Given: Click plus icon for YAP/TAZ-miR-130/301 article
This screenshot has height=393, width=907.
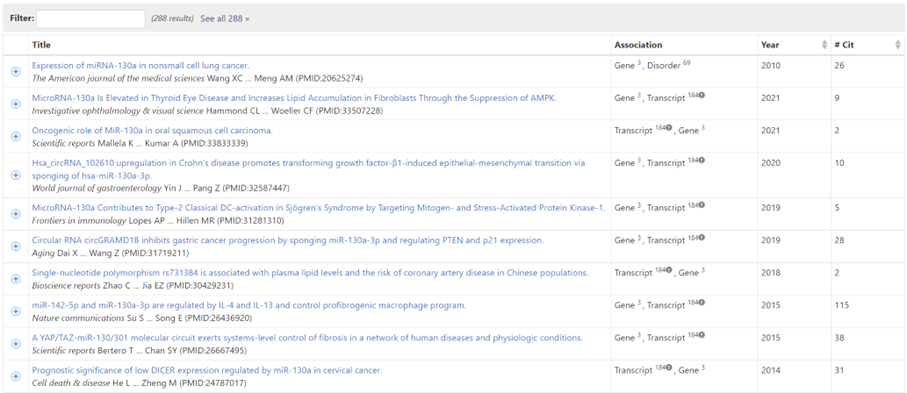Looking at the screenshot, I should tap(16, 344).
